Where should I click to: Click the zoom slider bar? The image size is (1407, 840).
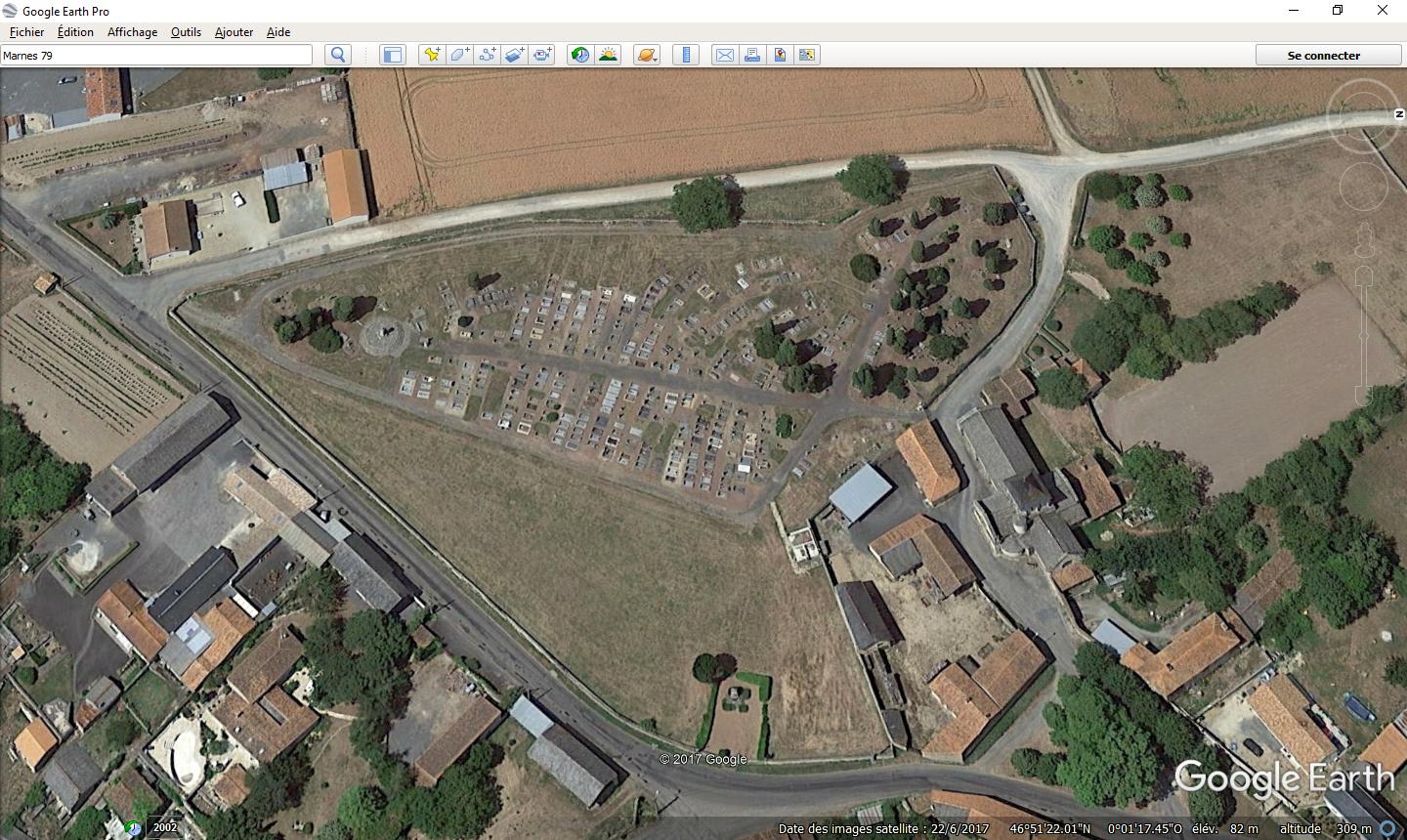1365,337
